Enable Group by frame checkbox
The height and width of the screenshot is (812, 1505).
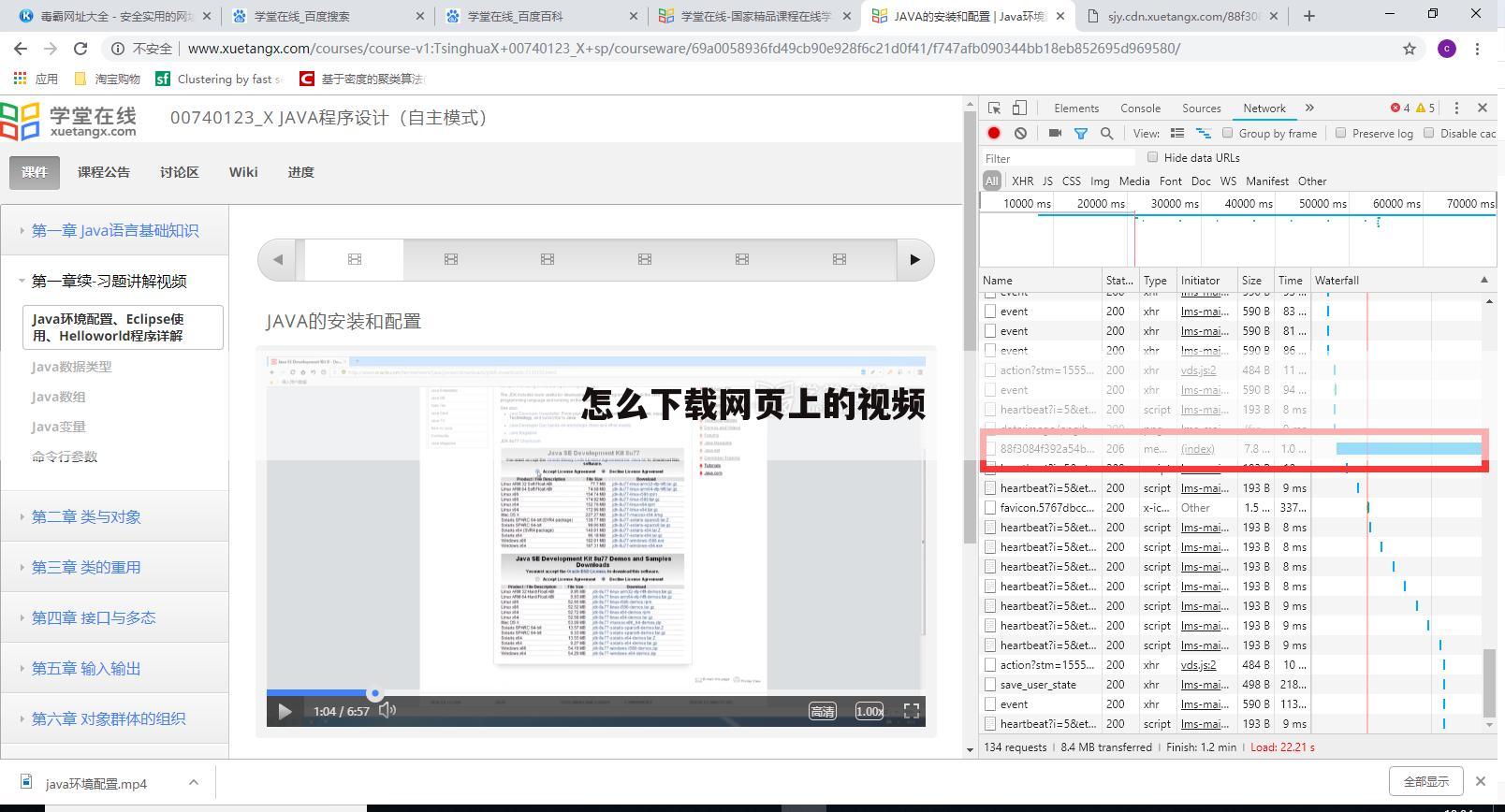(x=1227, y=133)
